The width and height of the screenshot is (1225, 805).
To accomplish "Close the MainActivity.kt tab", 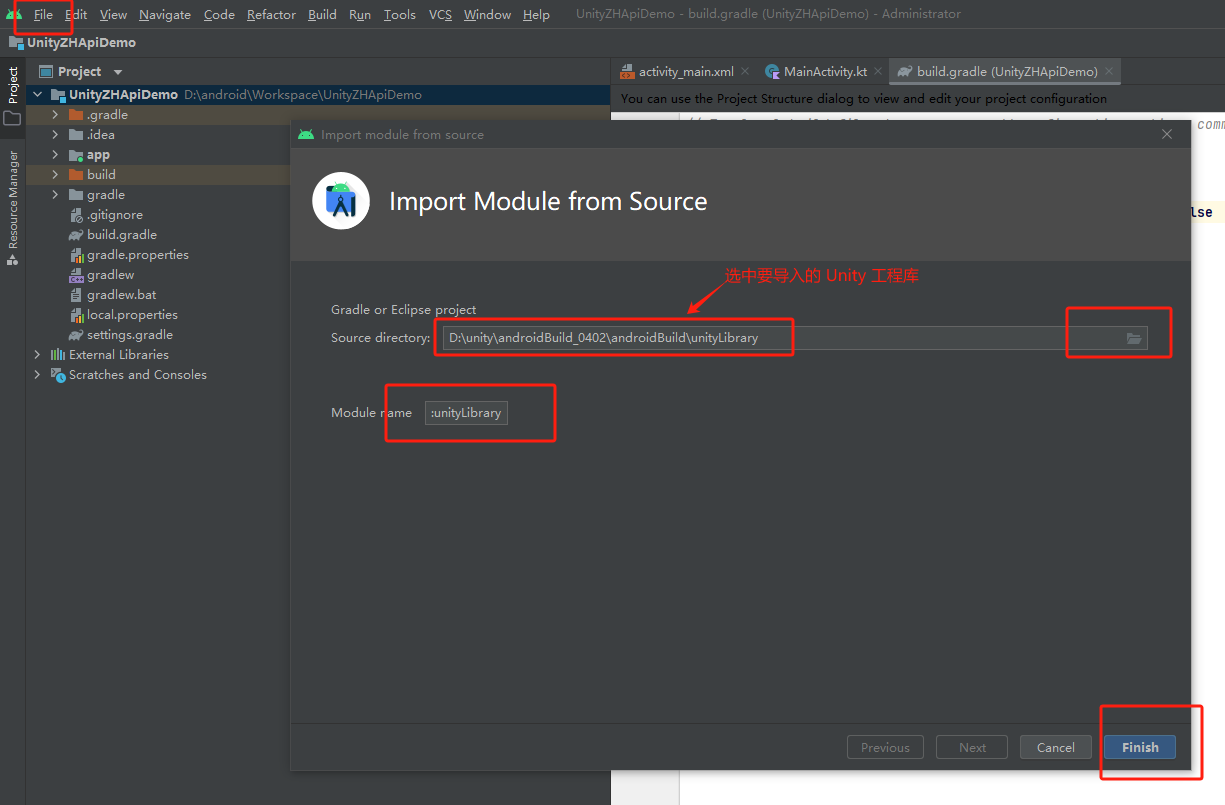I will 877,72.
